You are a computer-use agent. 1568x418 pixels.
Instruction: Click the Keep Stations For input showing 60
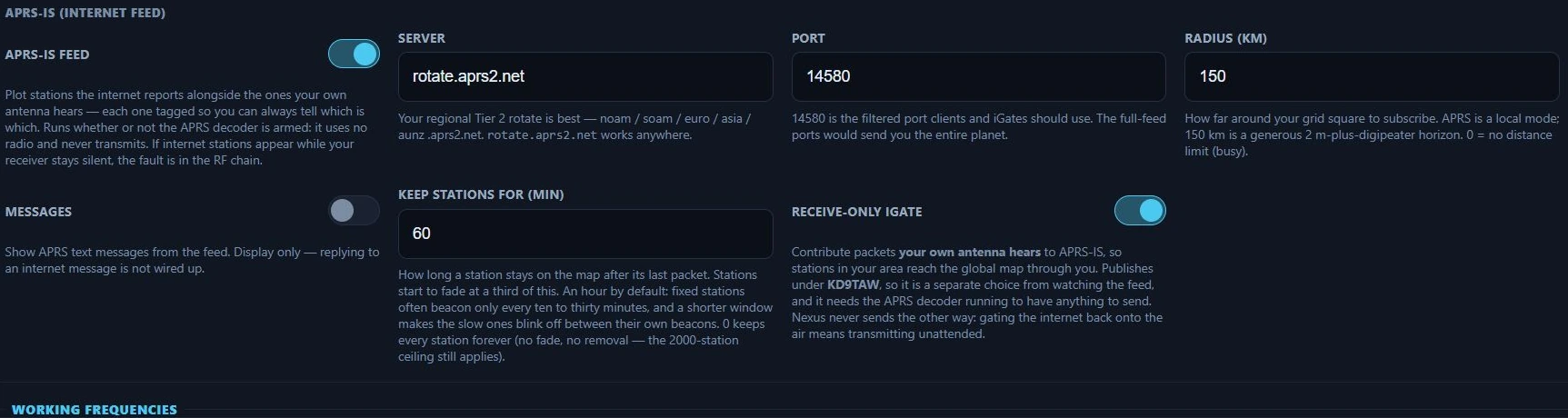[585, 234]
